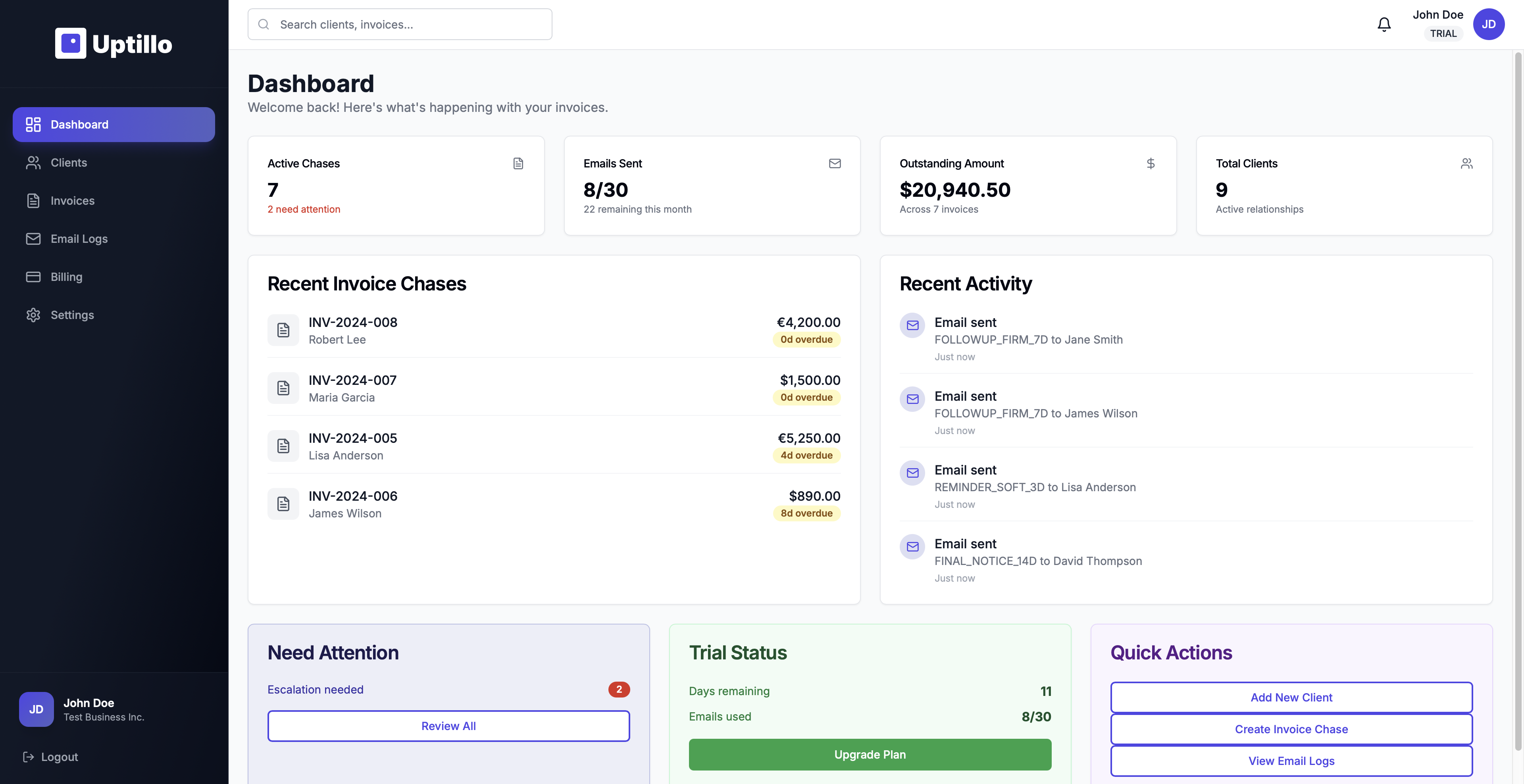Screen dimensions: 1524x784
Task: Click 22 remaining this month text
Action: 637,209
